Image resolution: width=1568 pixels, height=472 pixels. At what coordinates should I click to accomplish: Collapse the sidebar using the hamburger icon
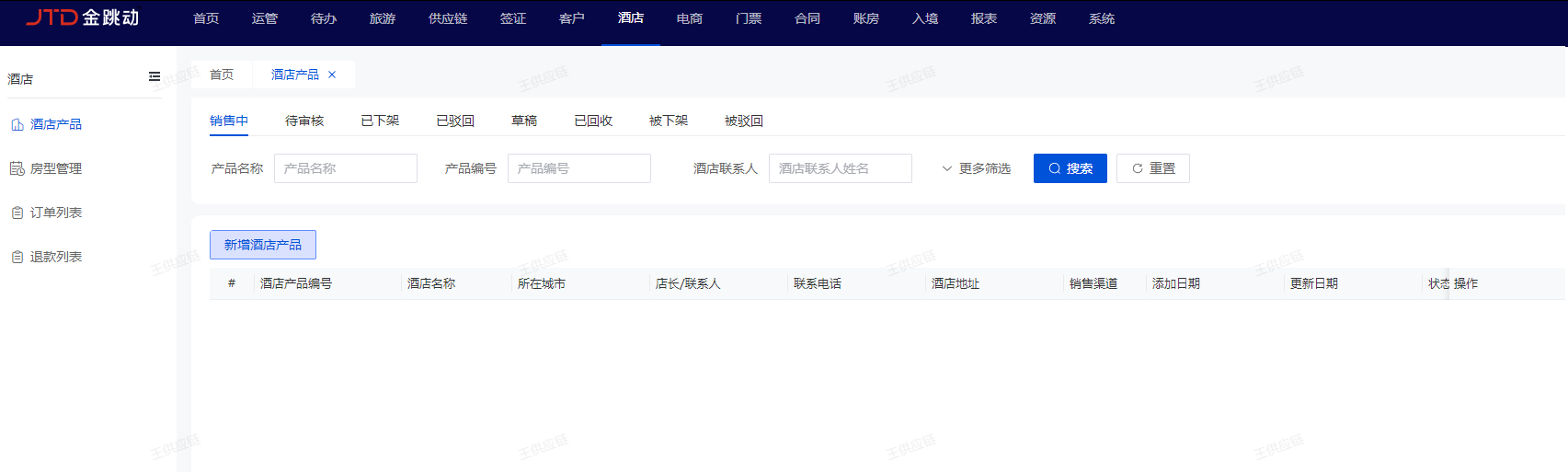point(155,77)
